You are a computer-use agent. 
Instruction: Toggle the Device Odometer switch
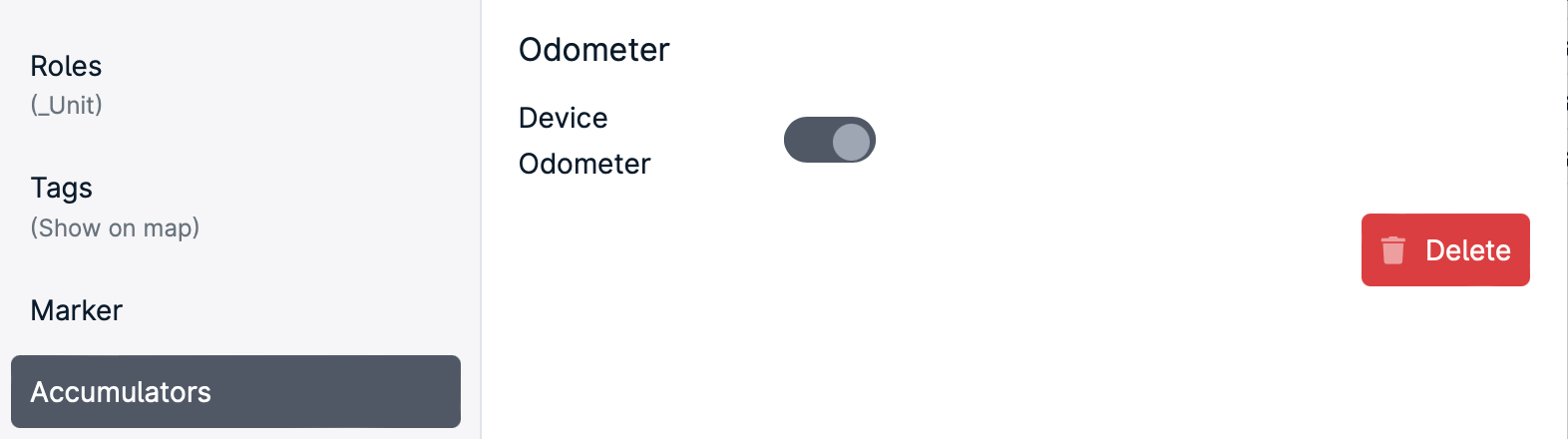click(x=830, y=140)
